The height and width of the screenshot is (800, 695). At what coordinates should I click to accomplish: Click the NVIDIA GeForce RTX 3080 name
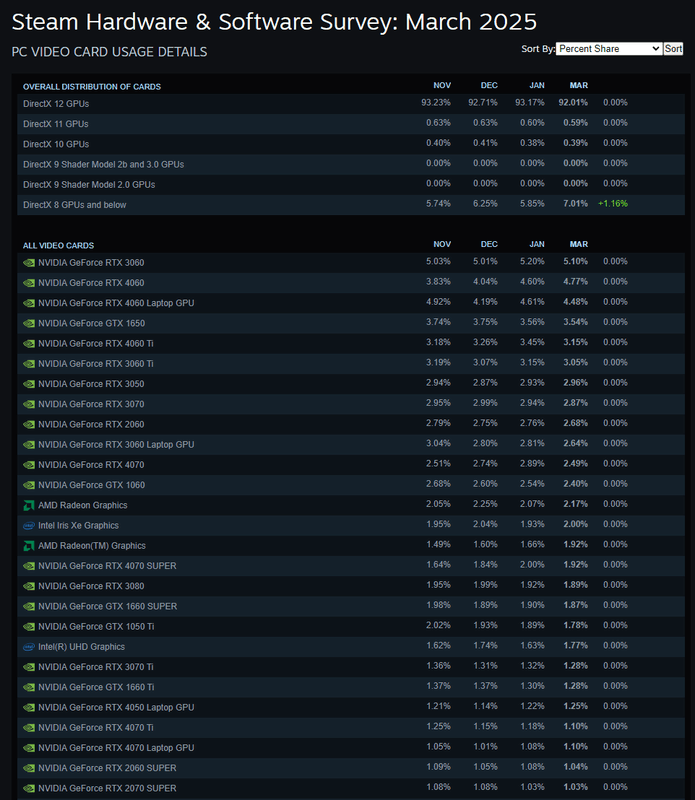click(91, 586)
